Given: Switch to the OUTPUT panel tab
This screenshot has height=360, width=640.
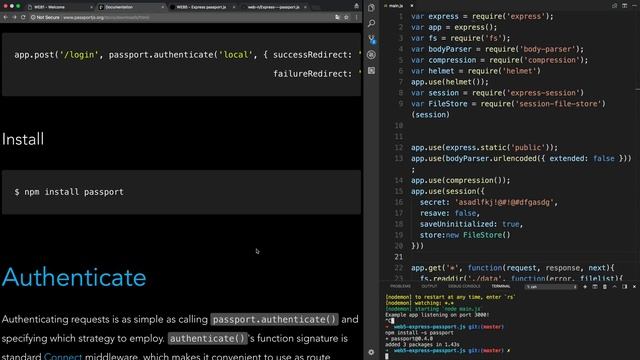Looking at the screenshot, I should click(x=429, y=287).
